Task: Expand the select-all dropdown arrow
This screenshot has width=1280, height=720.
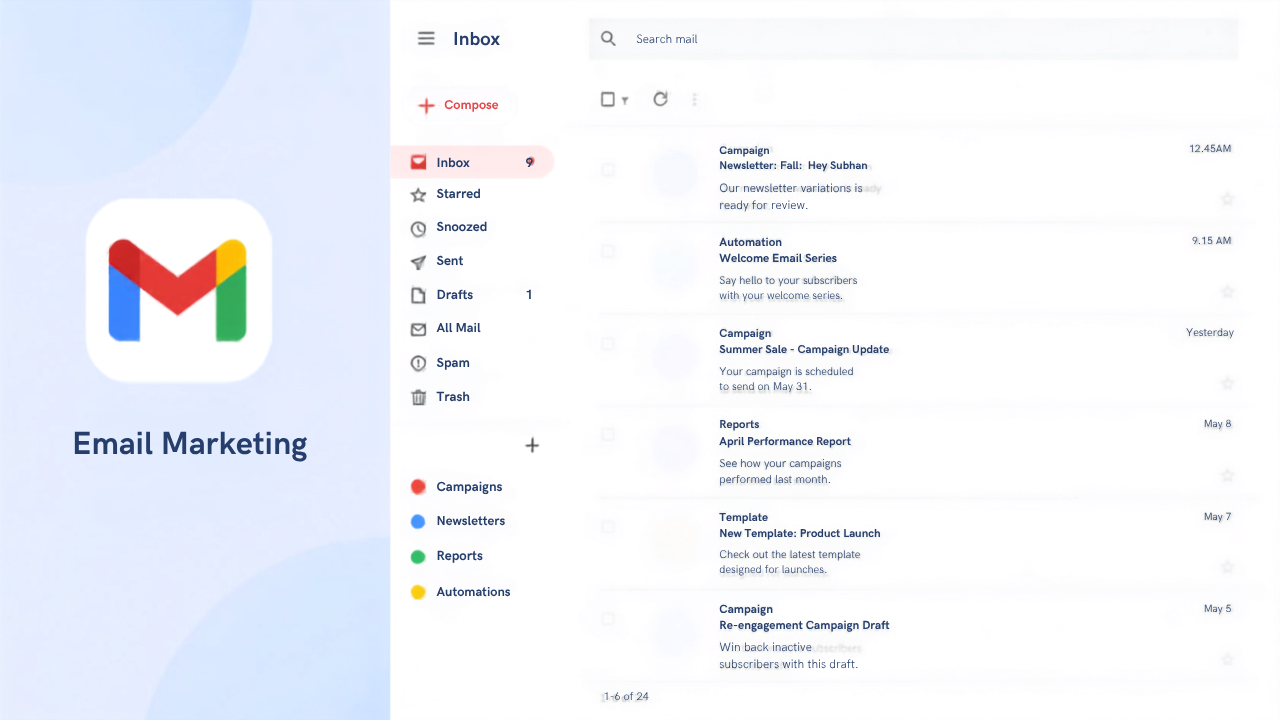Action: pos(625,100)
